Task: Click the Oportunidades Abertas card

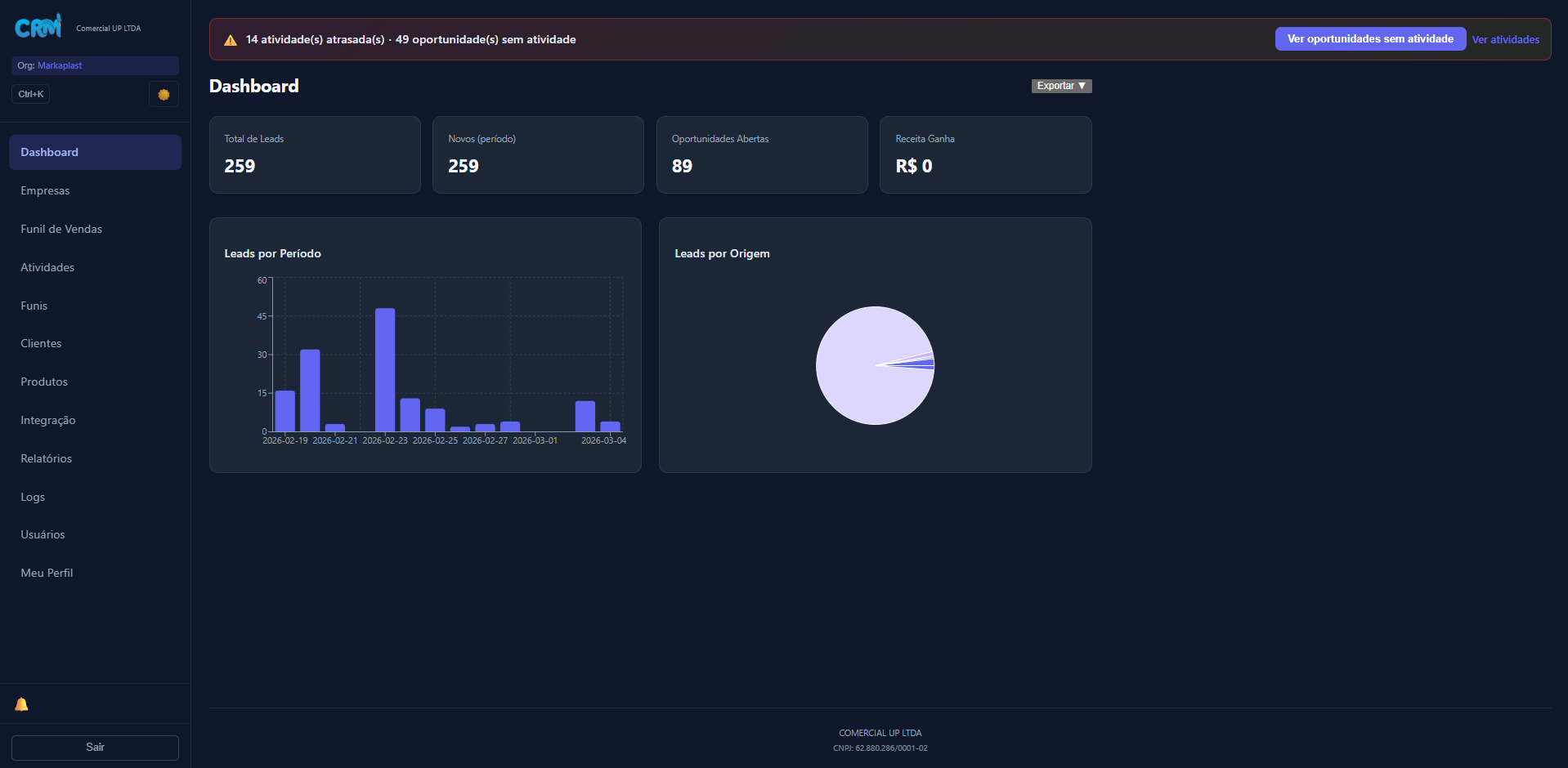Action: coord(761,154)
